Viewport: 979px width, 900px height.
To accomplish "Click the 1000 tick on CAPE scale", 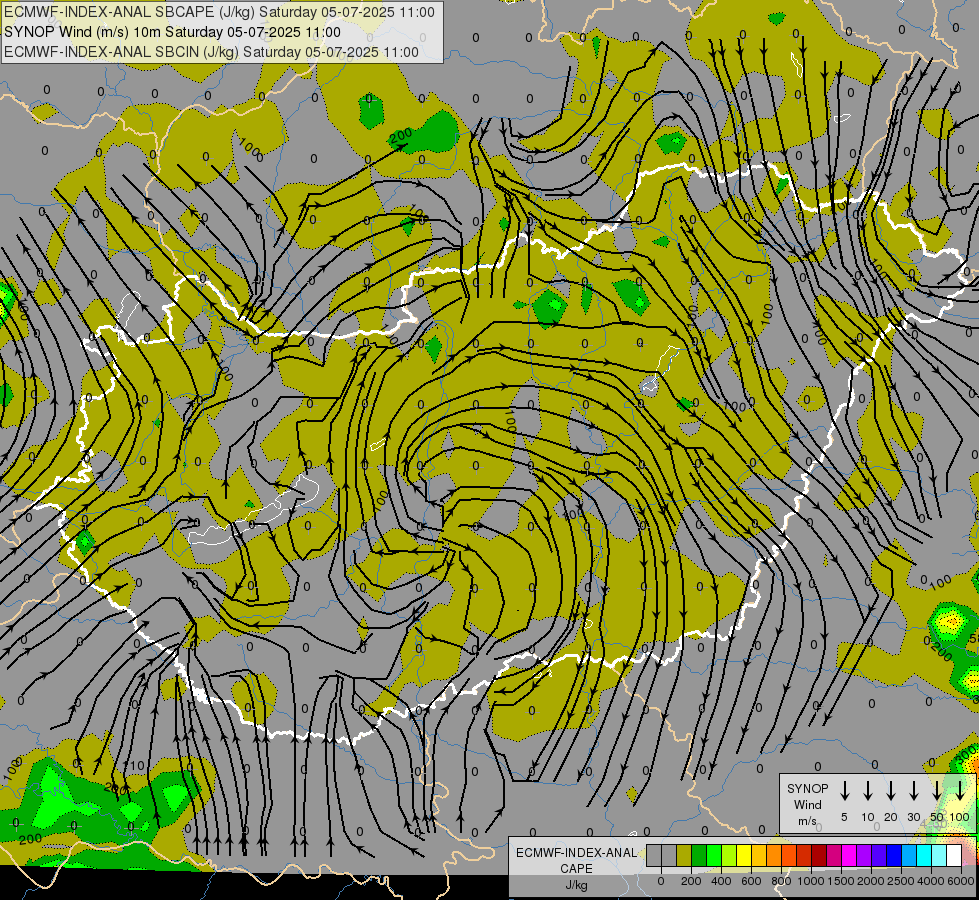I will coord(811,881).
